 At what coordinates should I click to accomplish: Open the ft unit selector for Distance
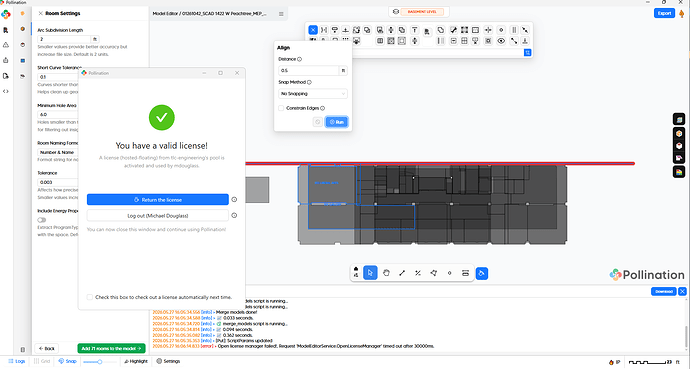click(343, 70)
